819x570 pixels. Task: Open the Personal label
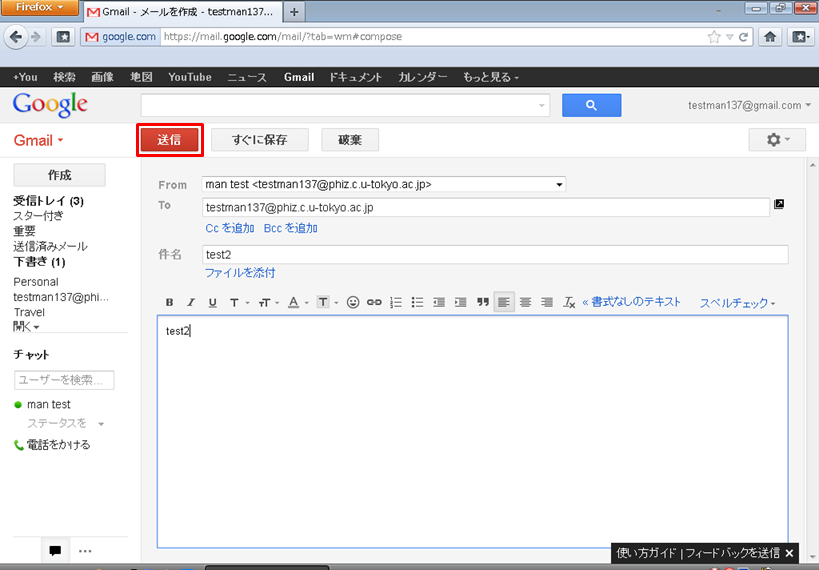pyautogui.click(x=36, y=282)
